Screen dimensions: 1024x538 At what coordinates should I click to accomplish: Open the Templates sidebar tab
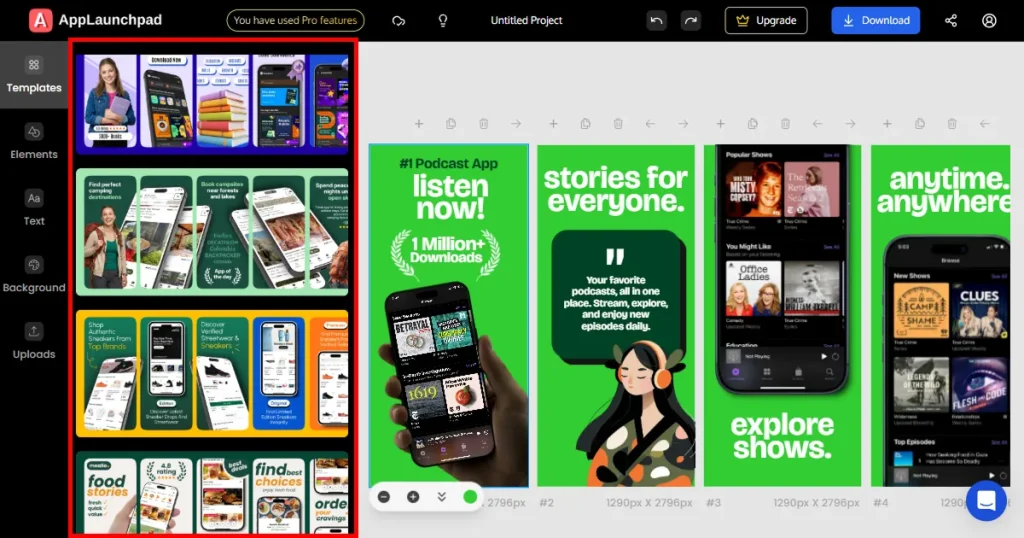34,75
